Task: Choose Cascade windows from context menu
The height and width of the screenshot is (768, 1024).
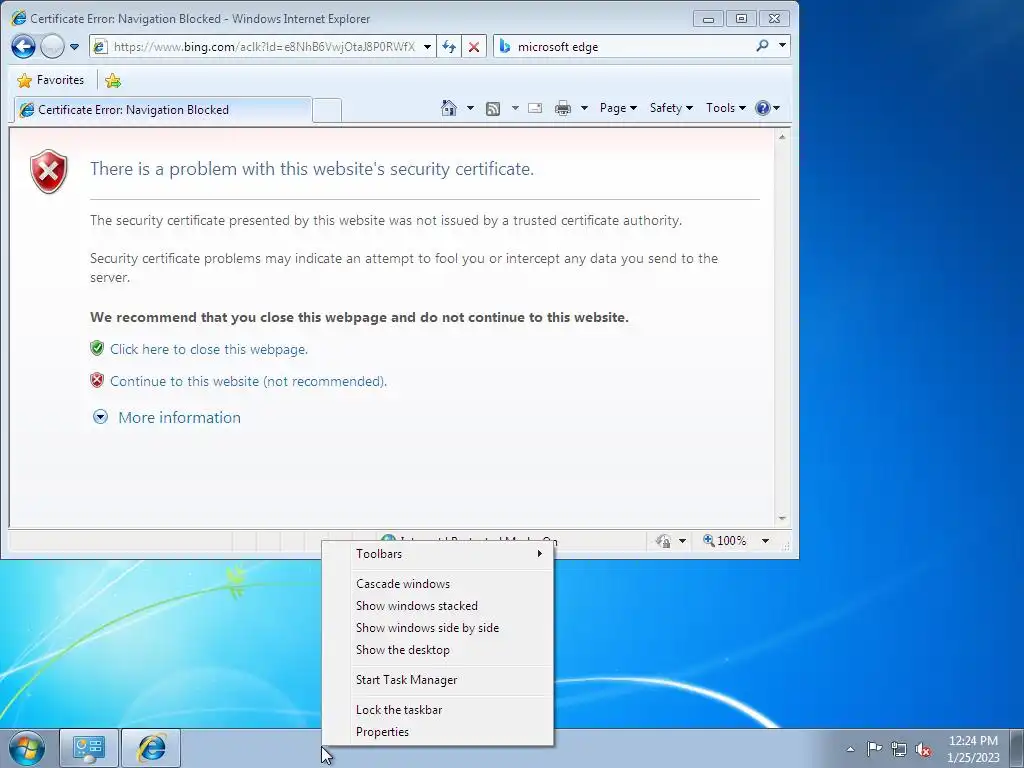Action: pyautogui.click(x=438, y=584)
